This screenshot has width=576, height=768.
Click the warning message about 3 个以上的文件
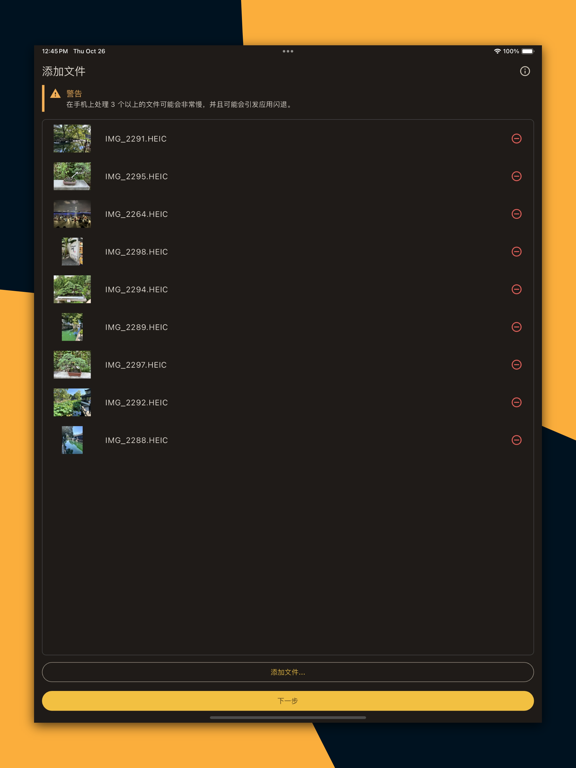(179, 104)
